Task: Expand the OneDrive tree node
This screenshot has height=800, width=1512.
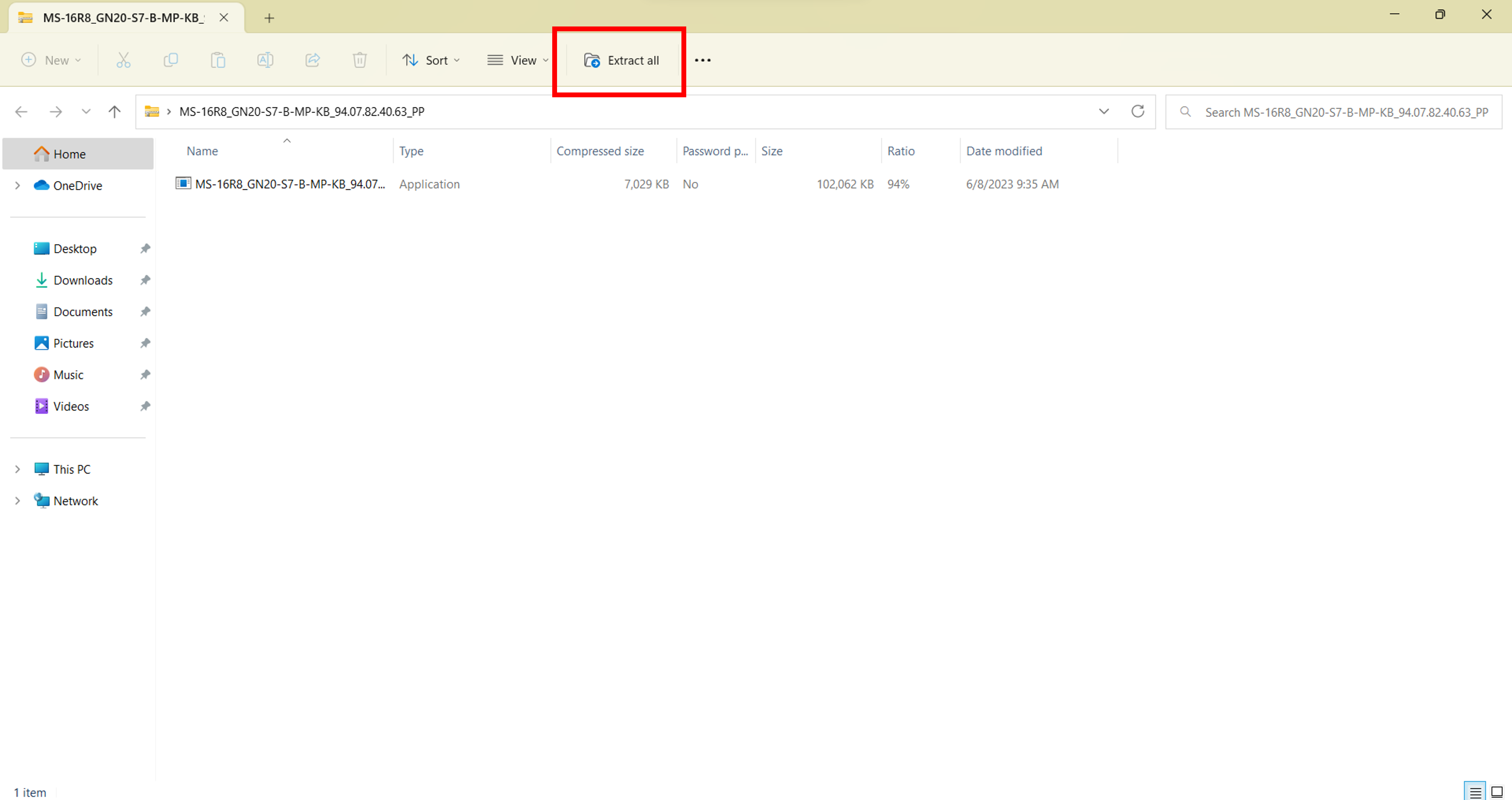Action: point(18,186)
